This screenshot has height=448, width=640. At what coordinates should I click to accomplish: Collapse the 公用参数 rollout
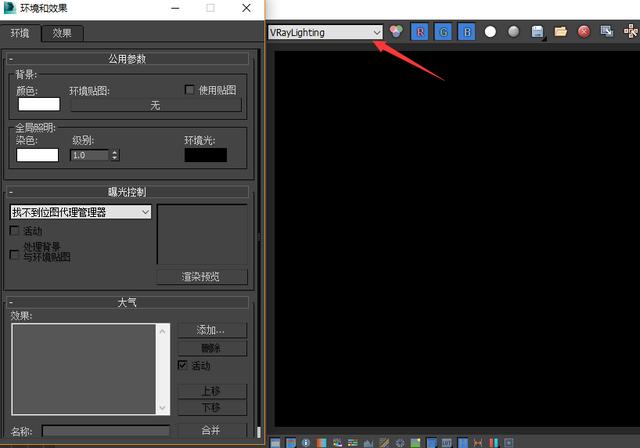pyautogui.click(x=128, y=59)
